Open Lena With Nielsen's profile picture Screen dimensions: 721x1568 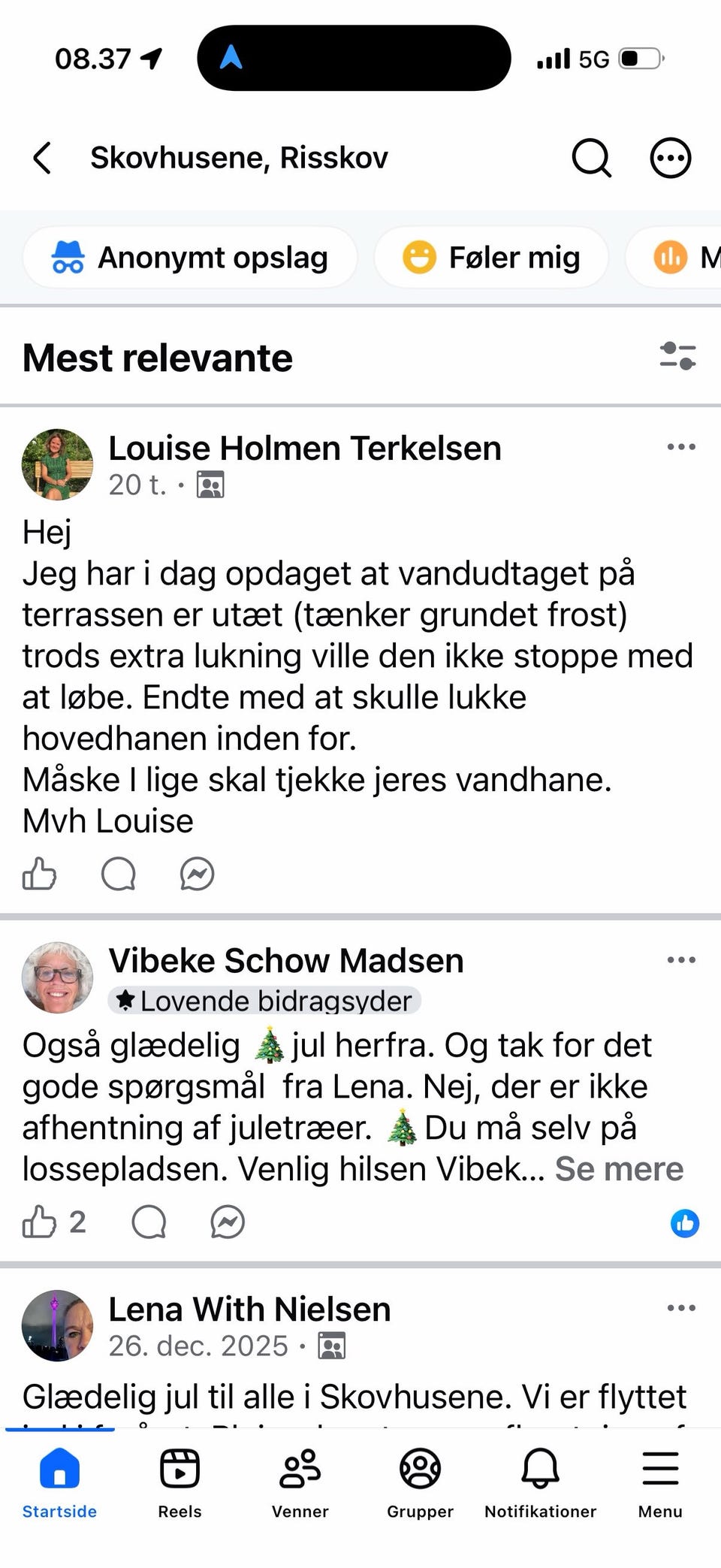(x=58, y=1325)
